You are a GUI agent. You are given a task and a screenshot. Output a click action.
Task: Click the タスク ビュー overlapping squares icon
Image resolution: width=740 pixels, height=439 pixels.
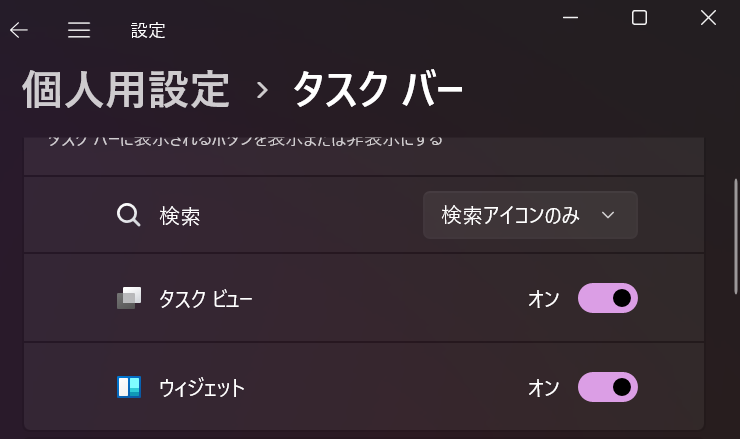(129, 298)
